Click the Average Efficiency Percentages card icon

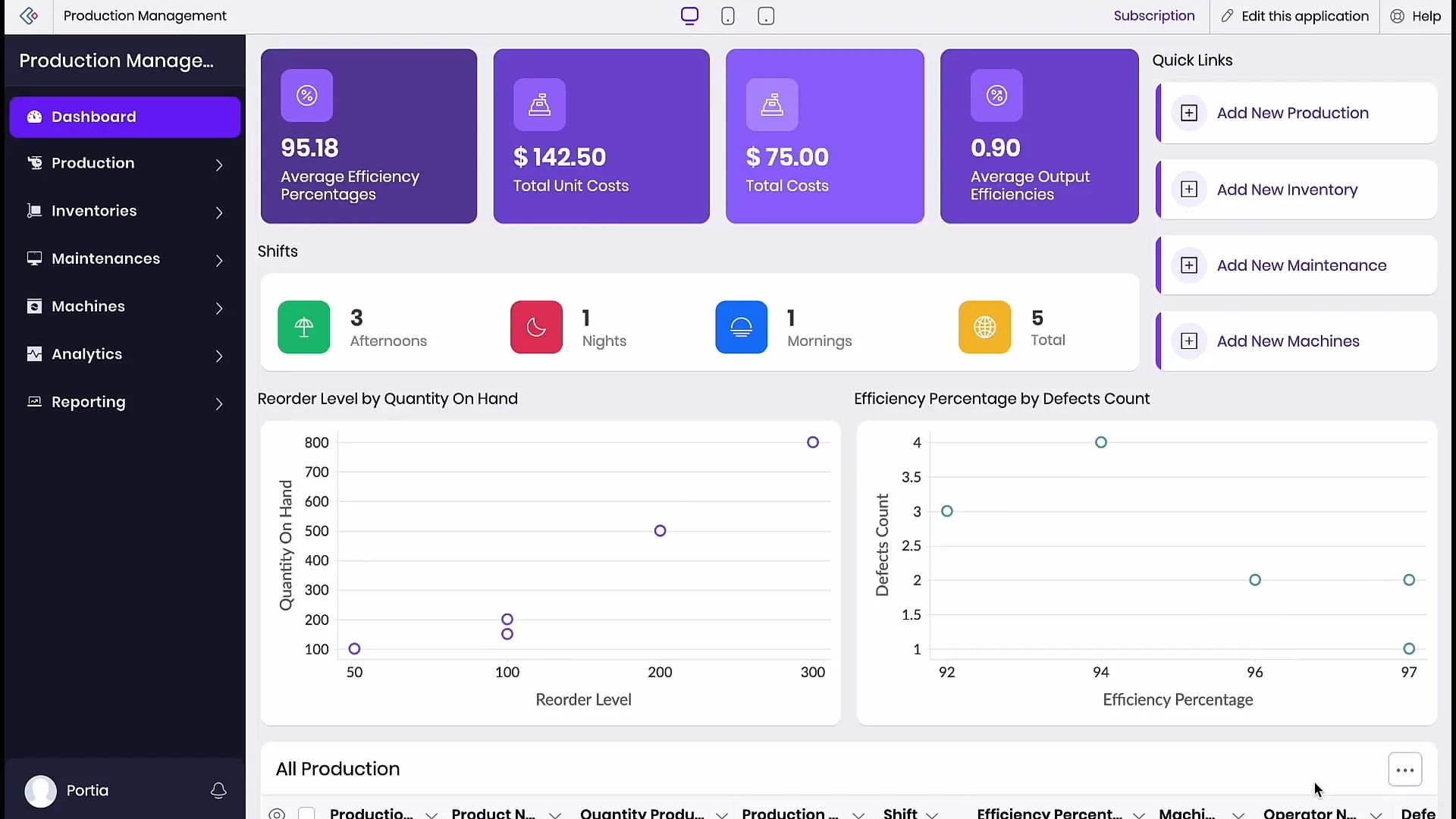(306, 96)
